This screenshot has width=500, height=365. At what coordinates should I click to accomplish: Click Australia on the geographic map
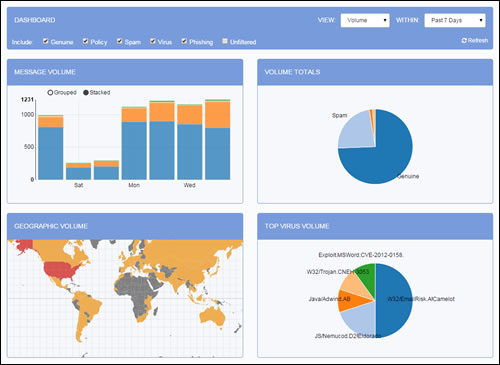[x=213, y=316]
